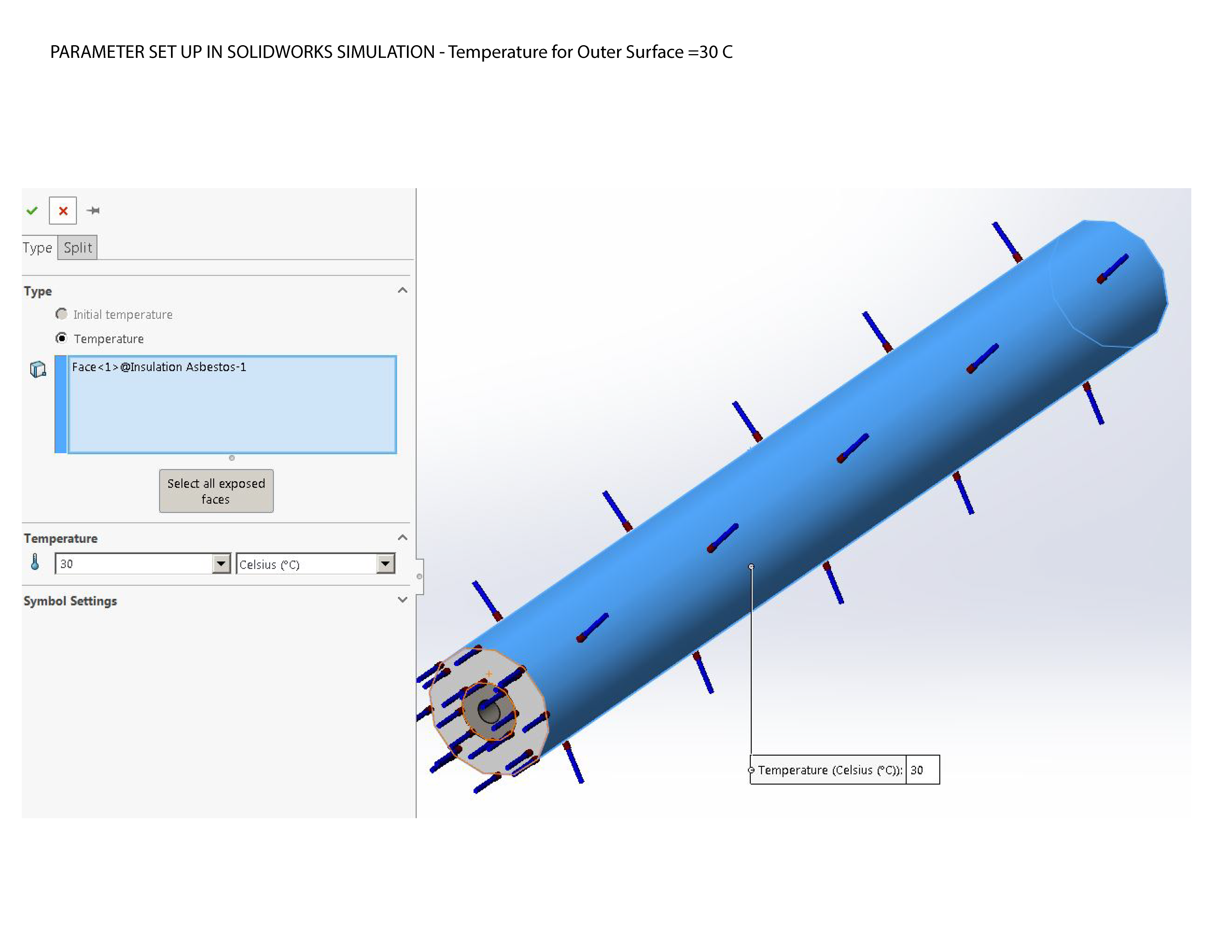Screen dimensions: 1232x952
Task: Cancel with the red X icon
Action: [x=63, y=210]
